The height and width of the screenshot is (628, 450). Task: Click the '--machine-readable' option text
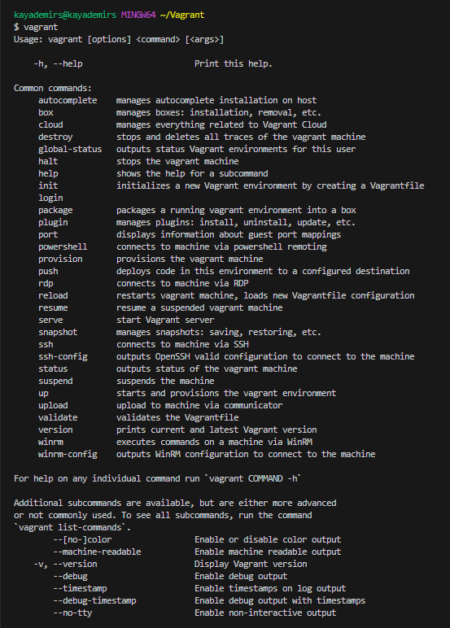tap(97, 552)
